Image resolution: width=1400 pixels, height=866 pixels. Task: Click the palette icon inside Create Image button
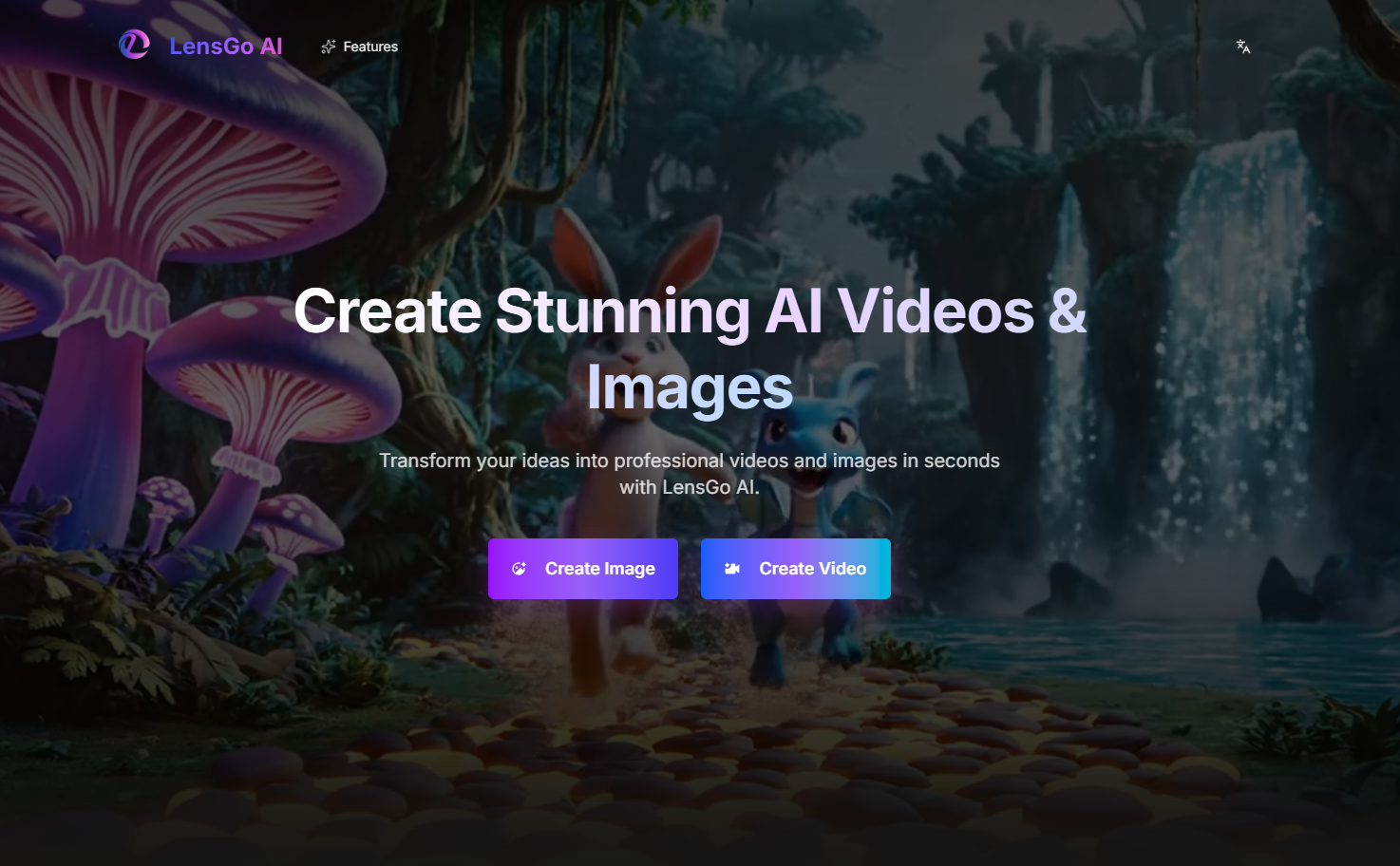519,568
